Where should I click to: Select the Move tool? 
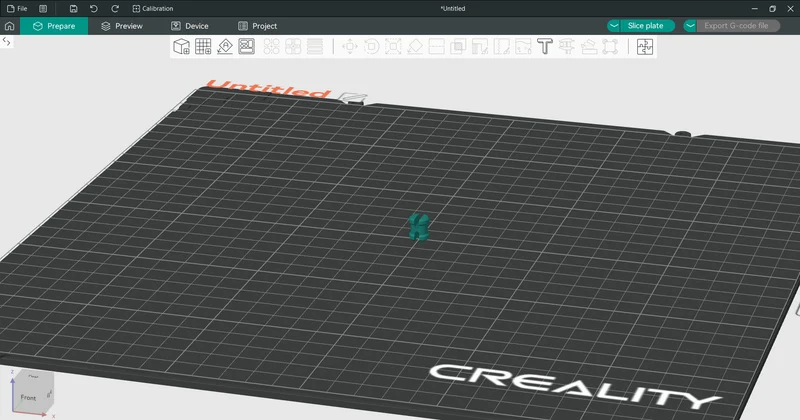(350, 46)
